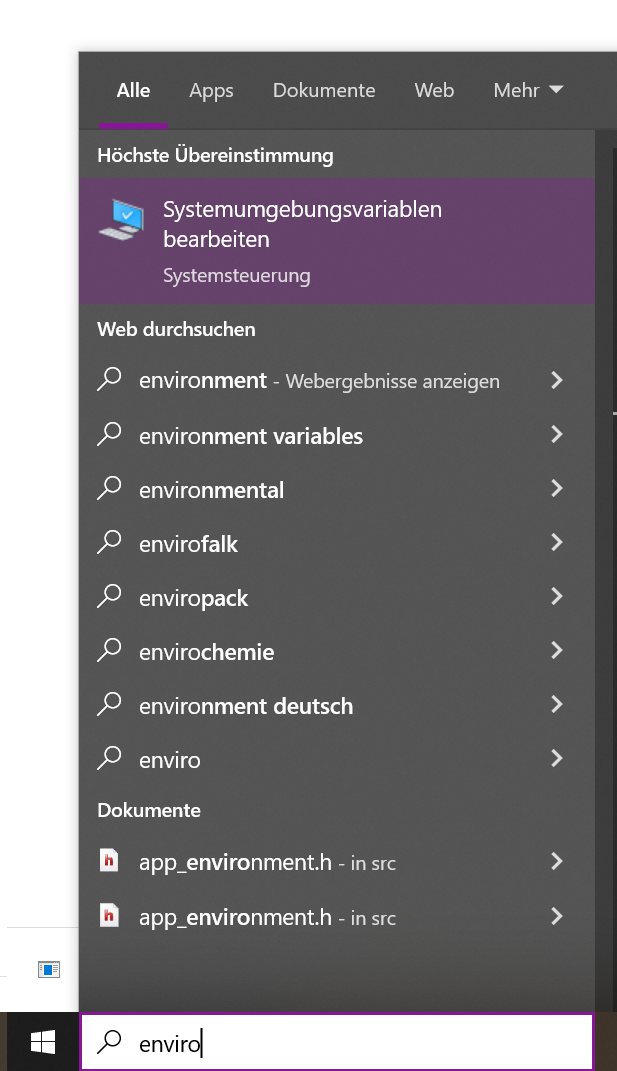This screenshot has height=1071, width=617.
Task: Expand the chevron beside envirochemie
Action: (x=557, y=650)
